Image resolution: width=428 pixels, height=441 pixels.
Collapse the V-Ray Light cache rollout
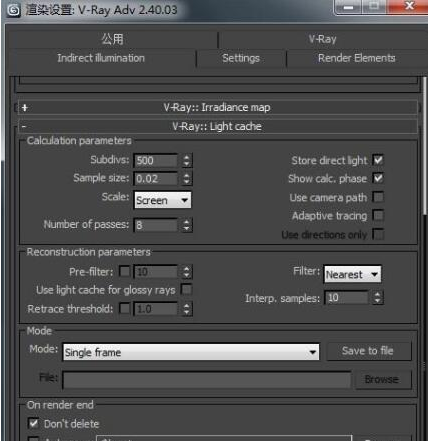217,126
